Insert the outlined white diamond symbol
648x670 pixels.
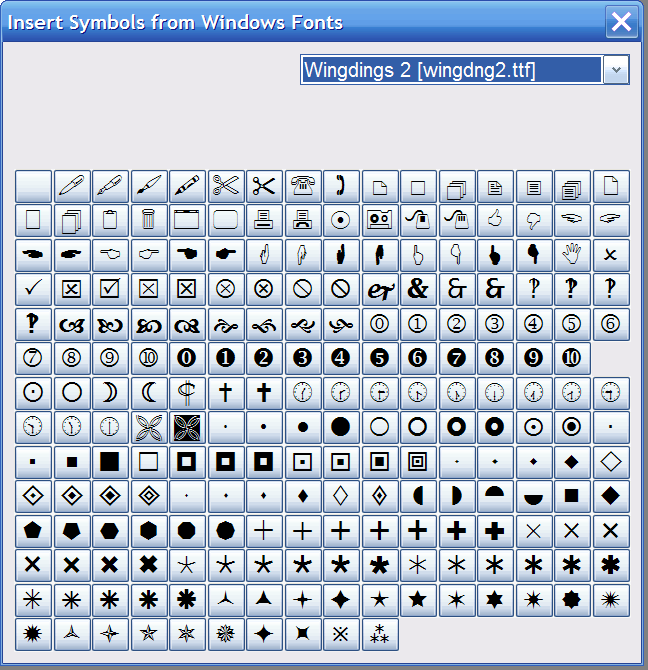tap(610, 461)
